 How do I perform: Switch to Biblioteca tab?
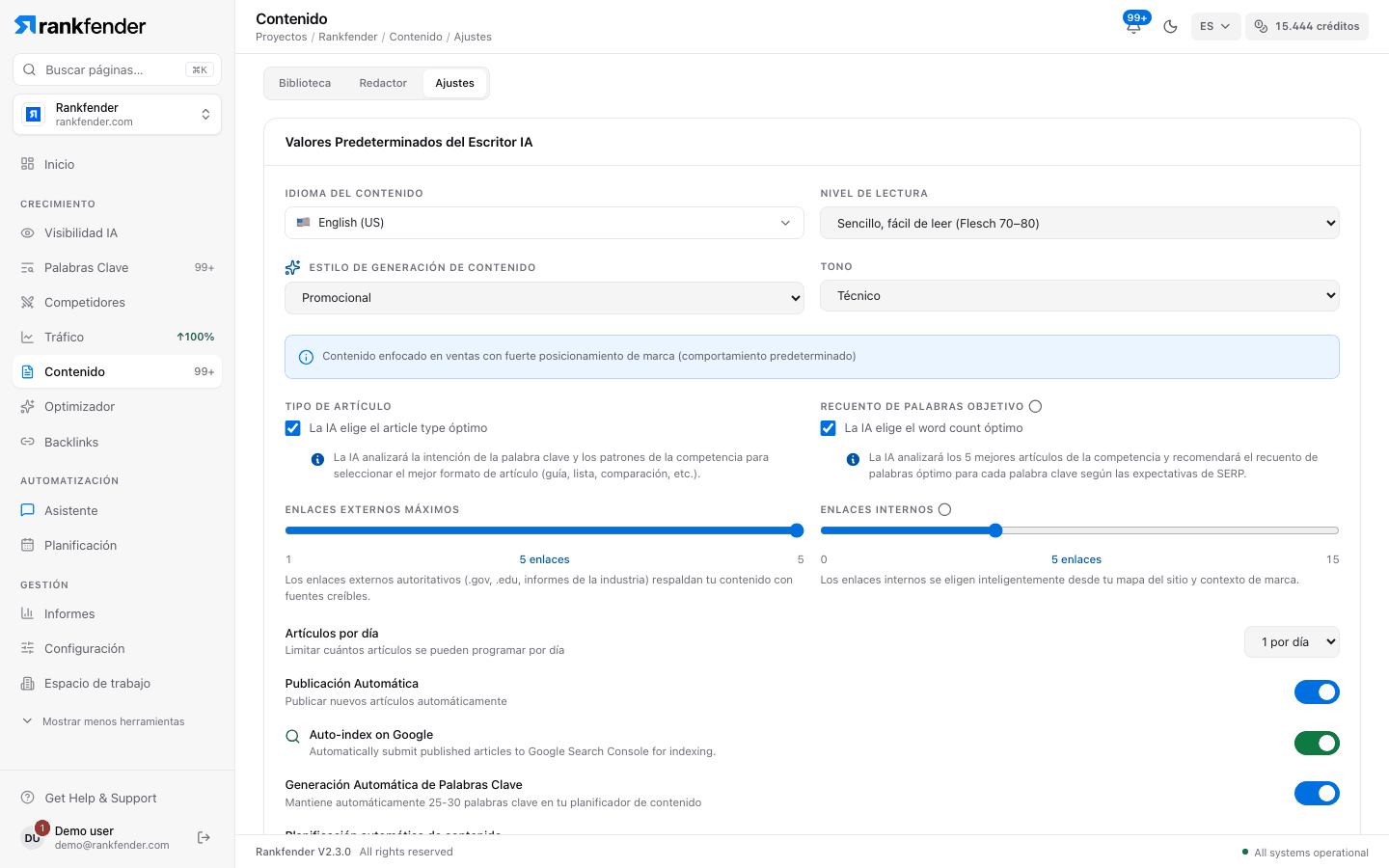305,83
